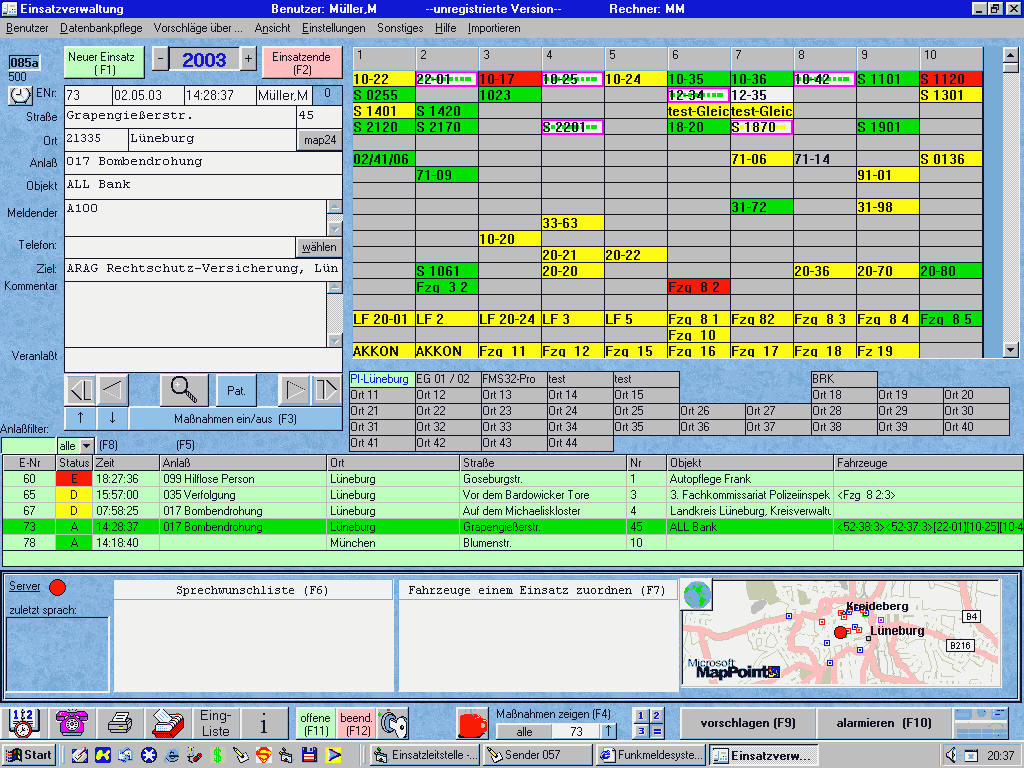Select incident row 65 Verfolgung
The height and width of the screenshot is (768, 1024).
(x=200, y=495)
